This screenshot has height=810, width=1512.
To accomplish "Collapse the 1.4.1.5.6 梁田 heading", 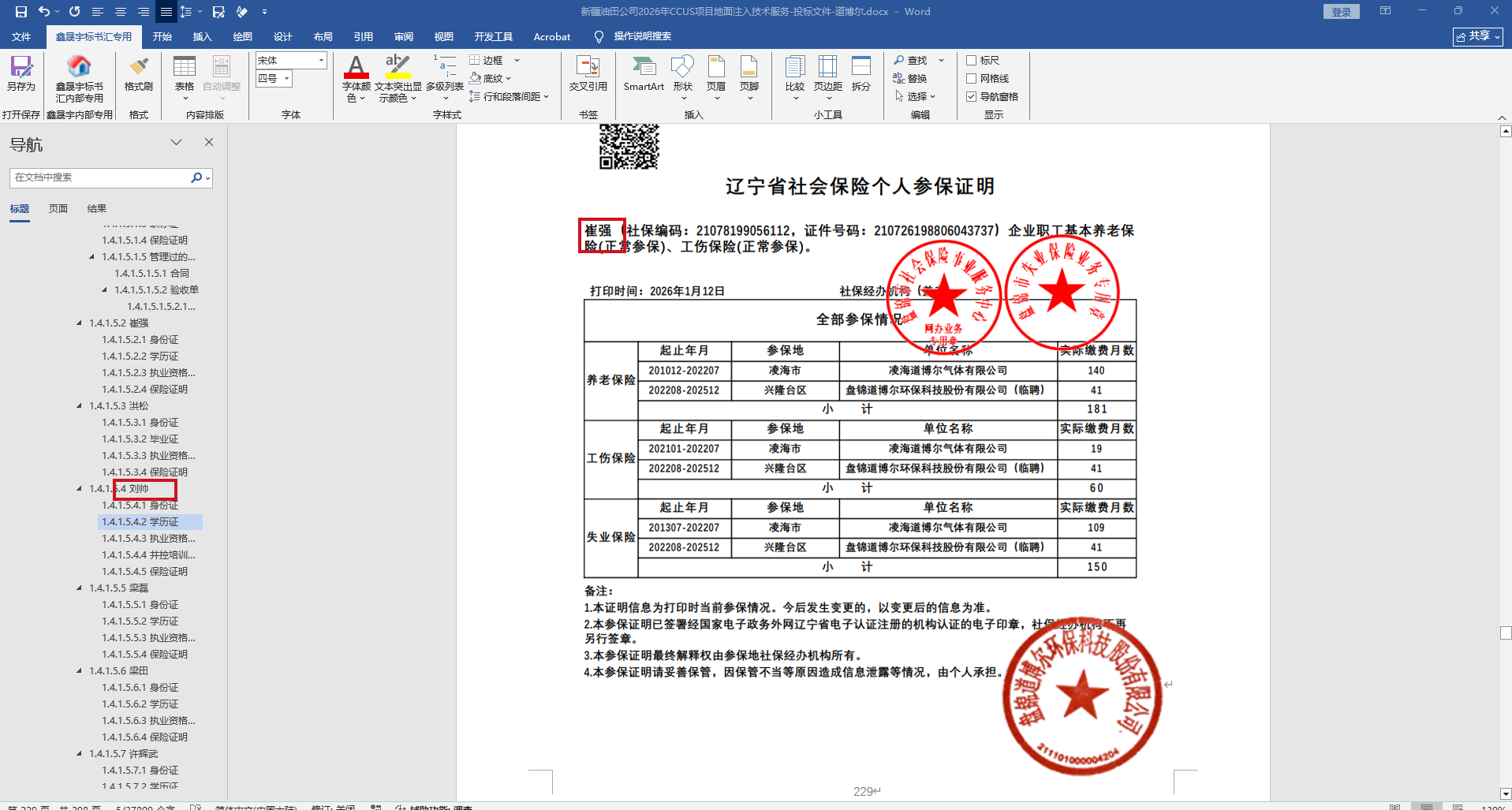I will (x=79, y=670).
